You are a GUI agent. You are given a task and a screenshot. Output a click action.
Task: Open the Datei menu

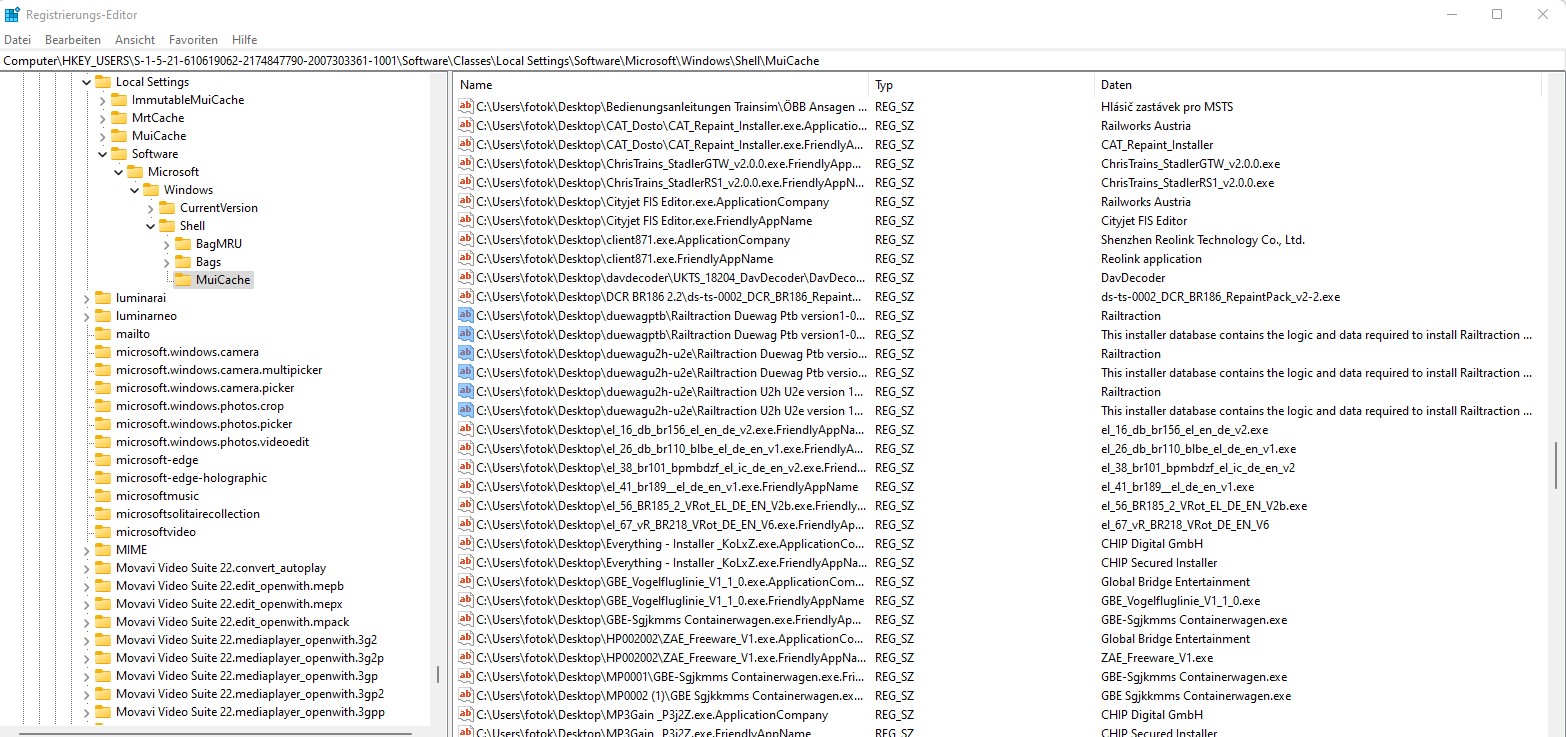[18, 40]
